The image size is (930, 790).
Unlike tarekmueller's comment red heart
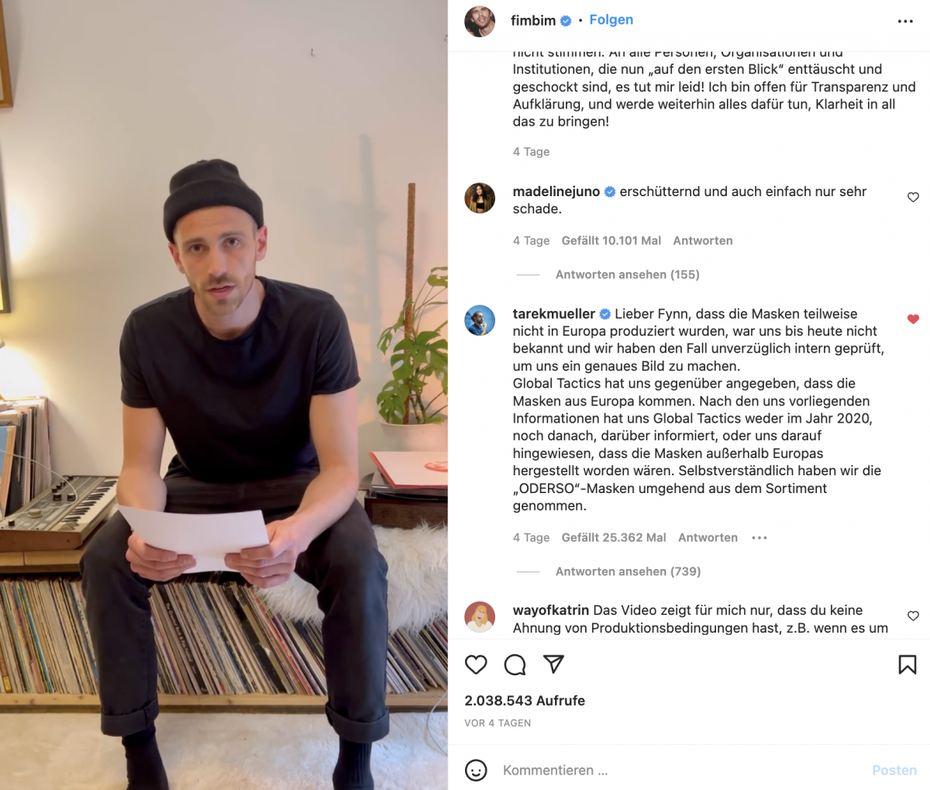tap(913, 319)
